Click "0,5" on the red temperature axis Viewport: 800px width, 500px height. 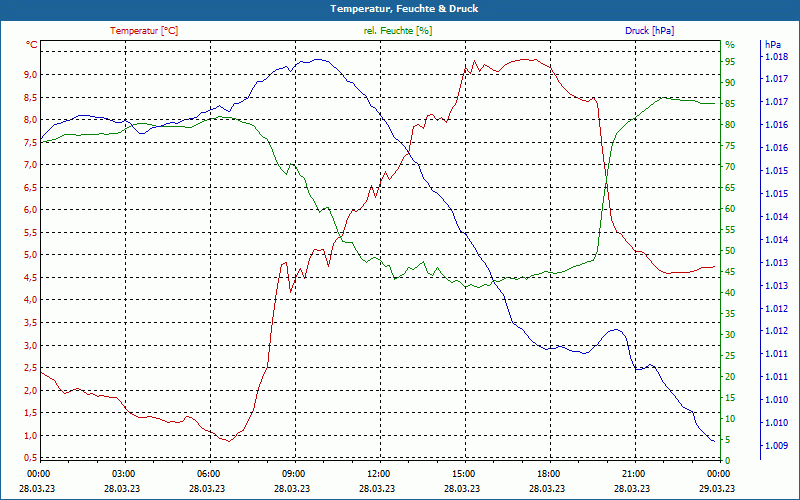click(x=31, y=458)
